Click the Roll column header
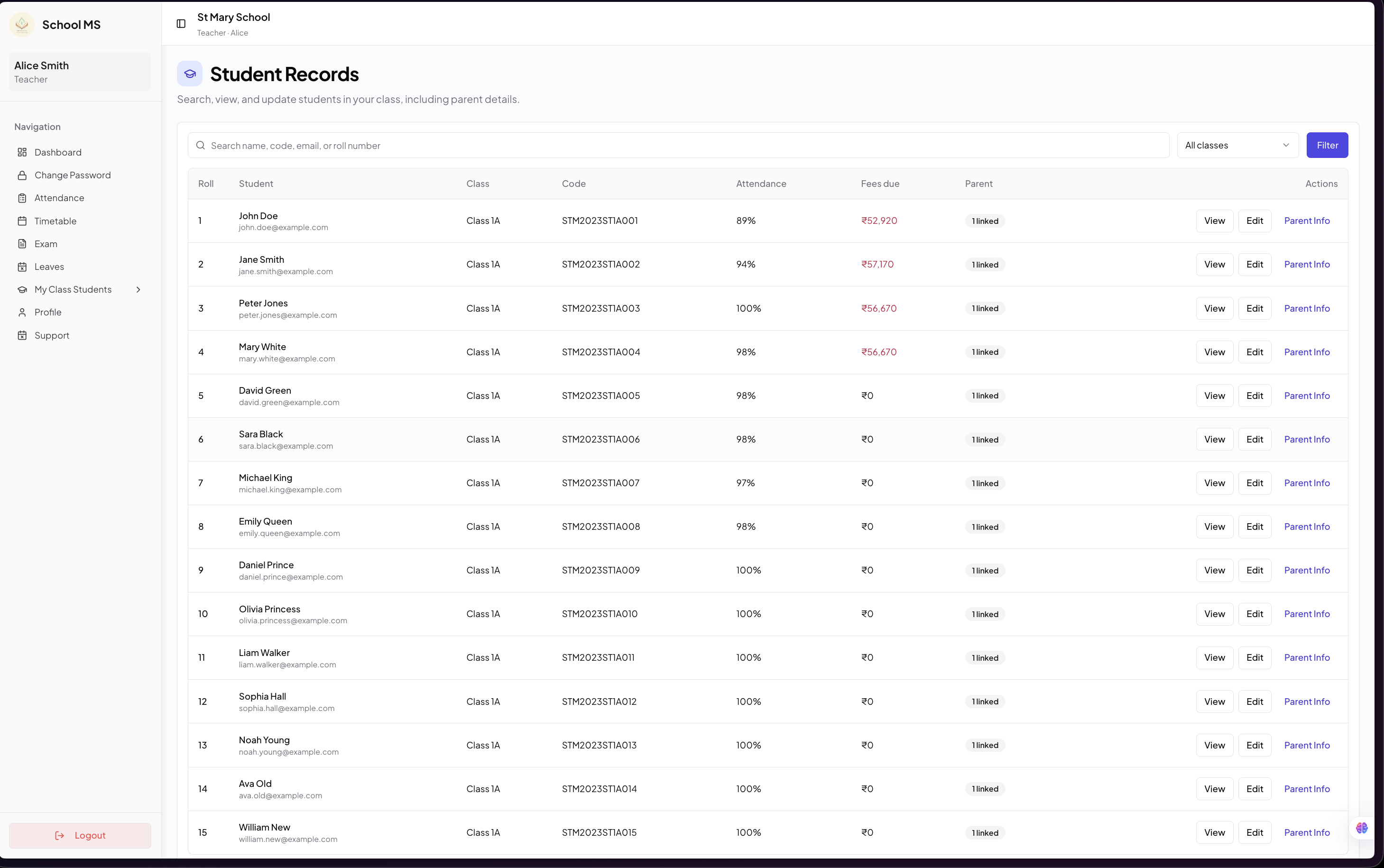 206,184
